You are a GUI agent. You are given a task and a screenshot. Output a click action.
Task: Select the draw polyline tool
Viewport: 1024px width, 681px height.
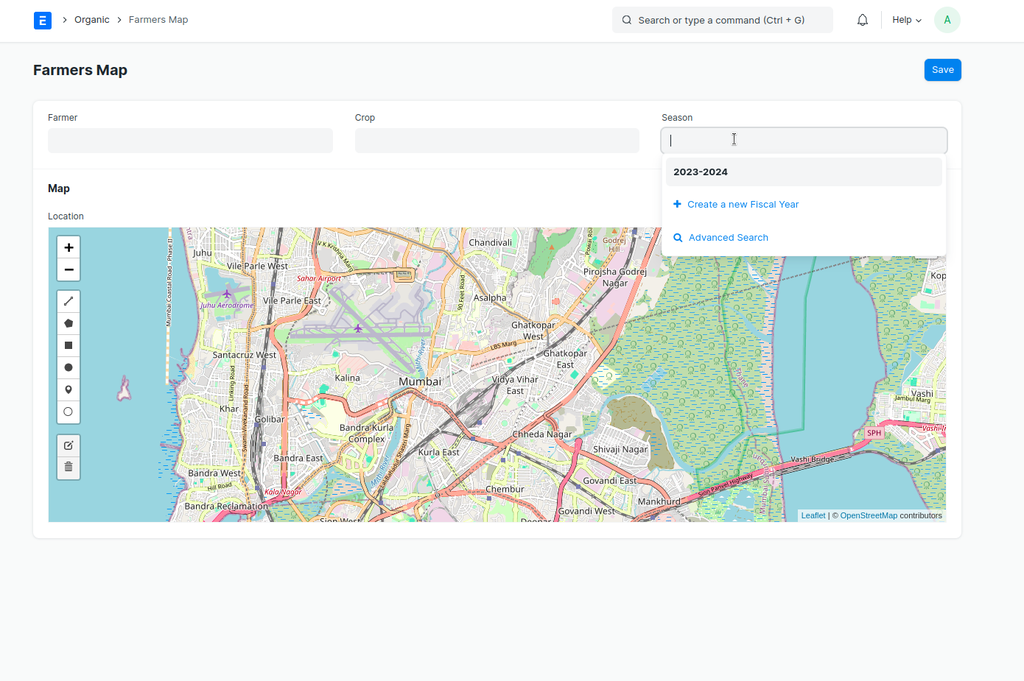[68, 301]
